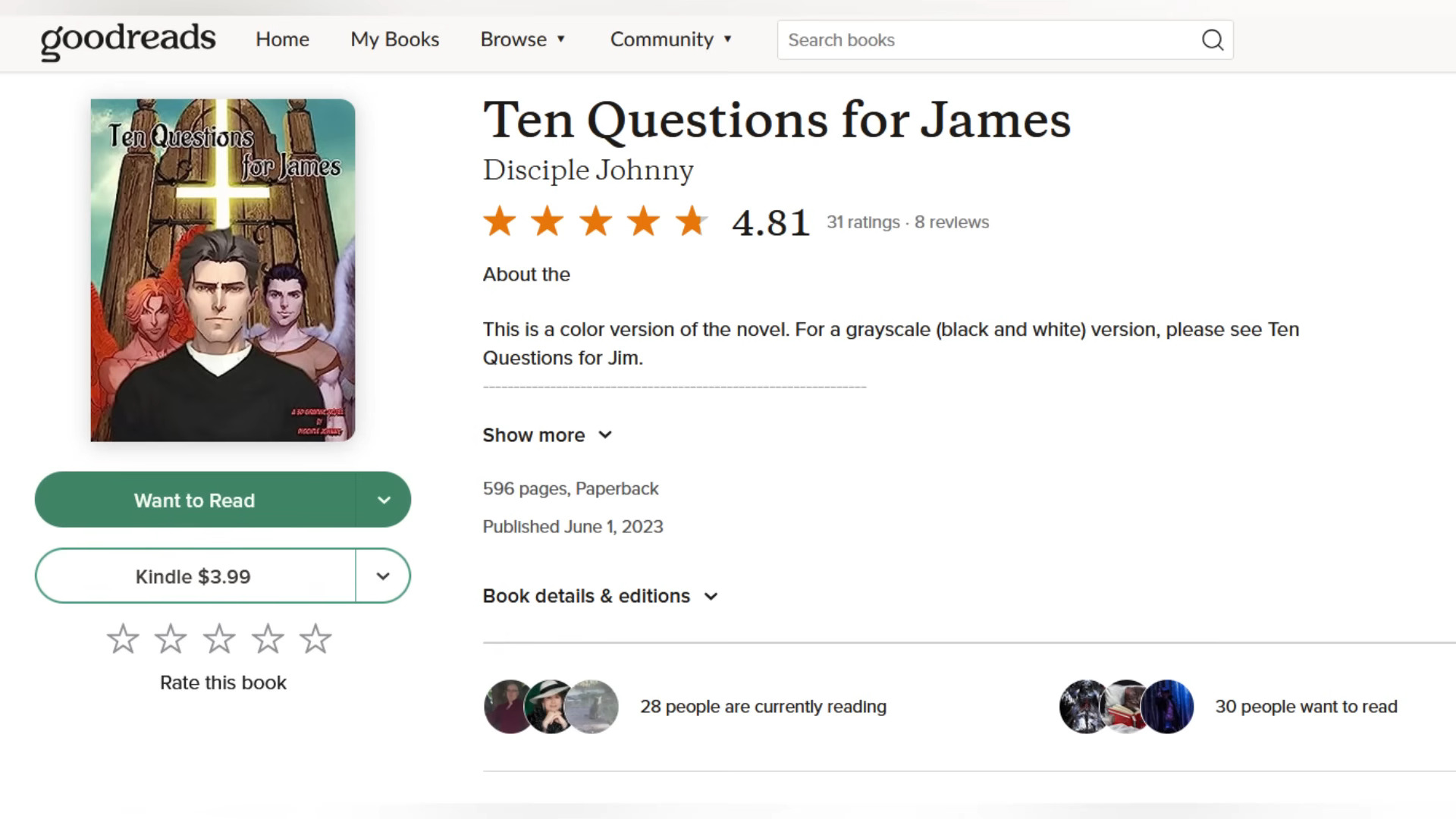This screenshot has width=1456, height=819.
Task: Click the Kindle $3.99 button
Action: [193, 576]
